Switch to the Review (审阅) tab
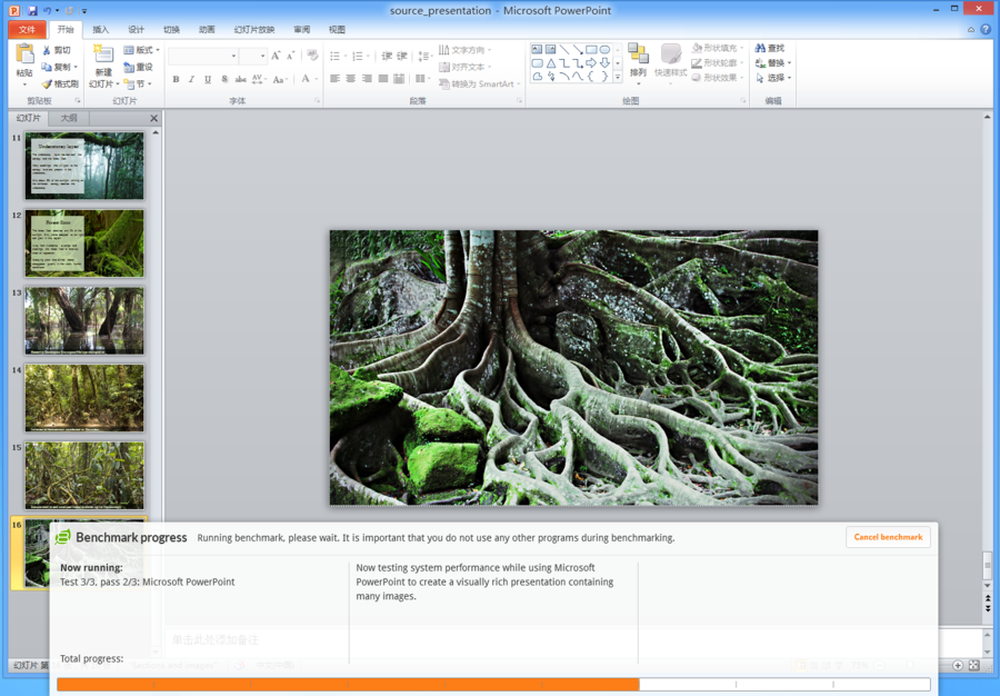 coord(302,29)
